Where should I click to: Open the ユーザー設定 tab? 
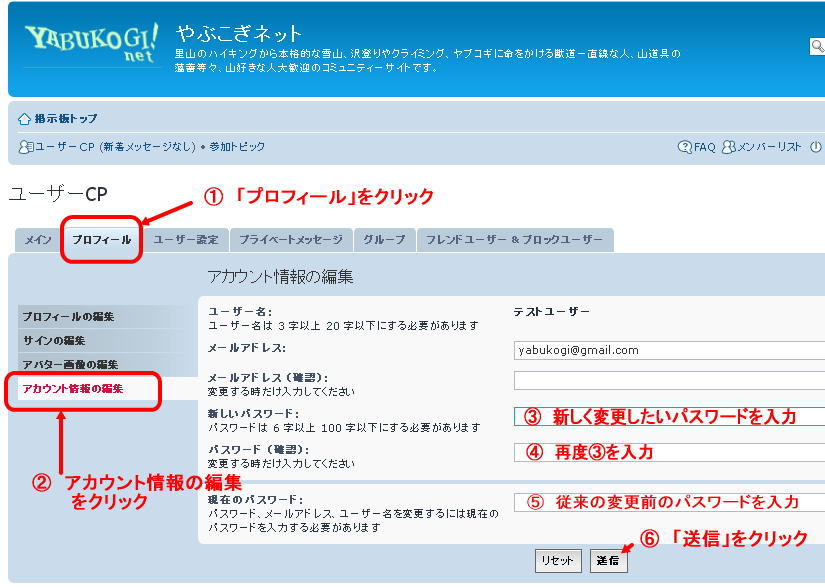tap(185, 240)
